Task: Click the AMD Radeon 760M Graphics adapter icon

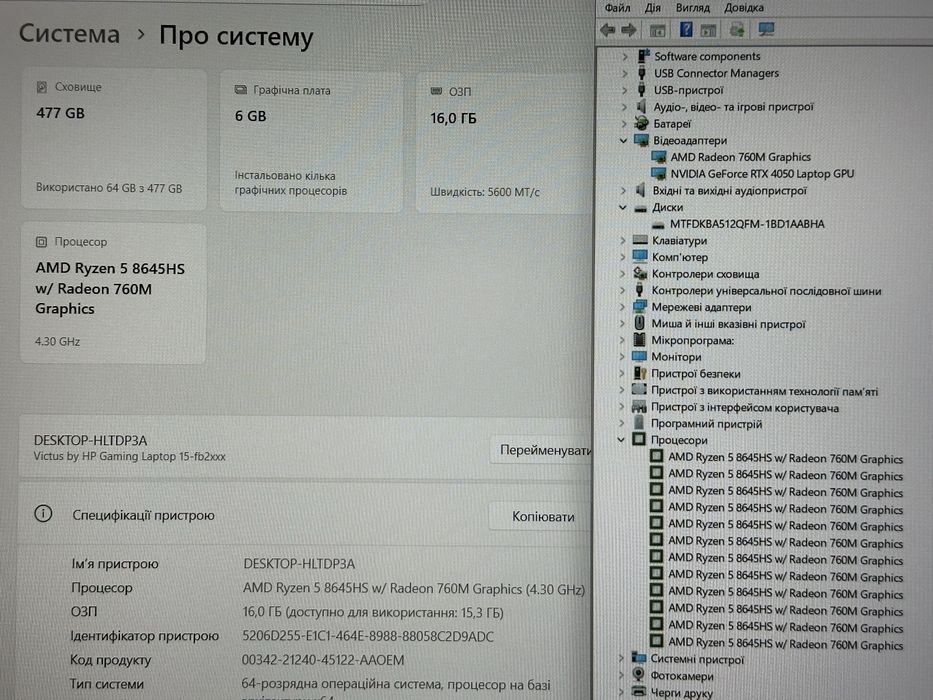Action: pyautogui.click(x=659, y=157)
